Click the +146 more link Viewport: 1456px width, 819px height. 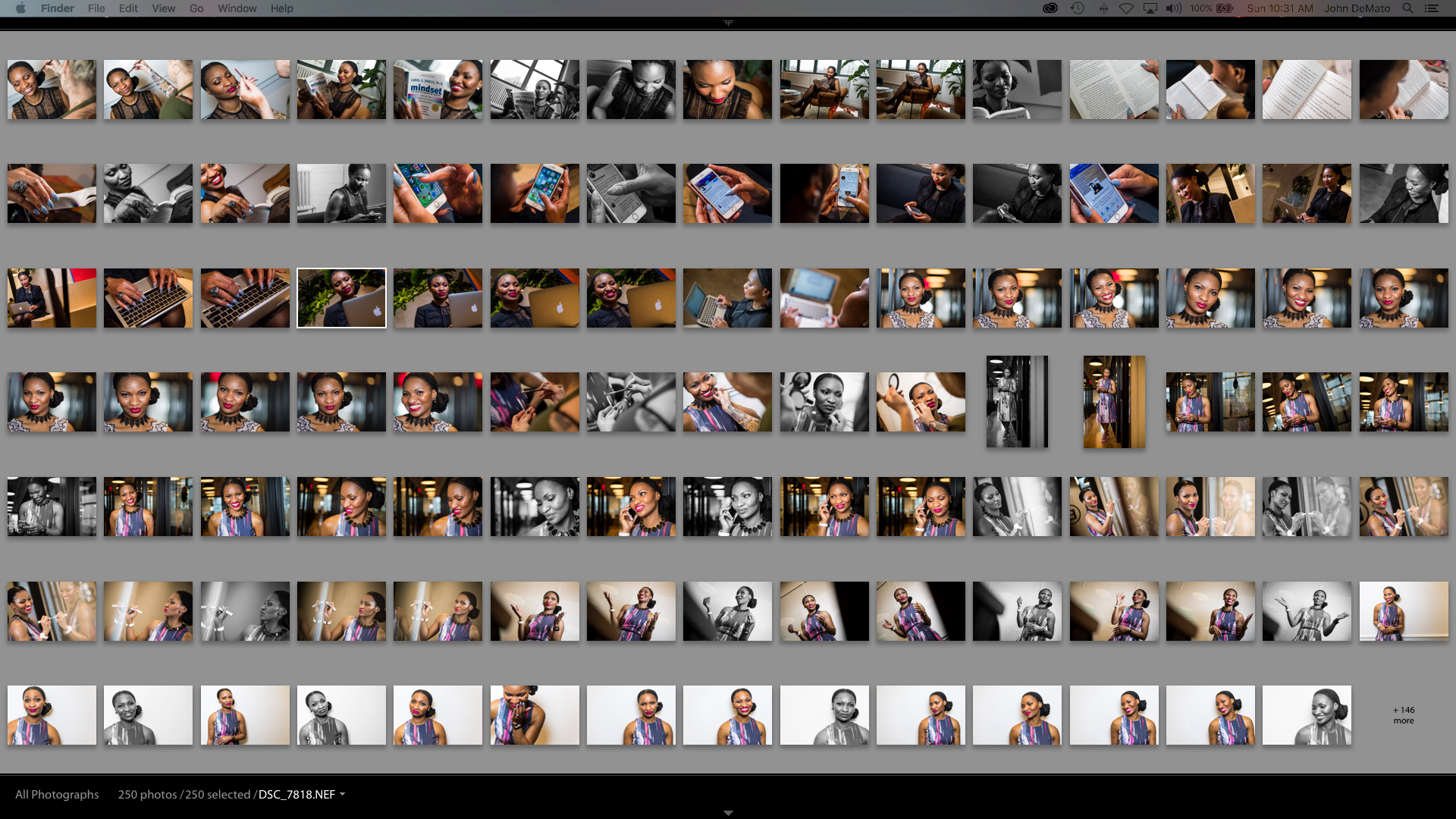(x=1404, y=715)
